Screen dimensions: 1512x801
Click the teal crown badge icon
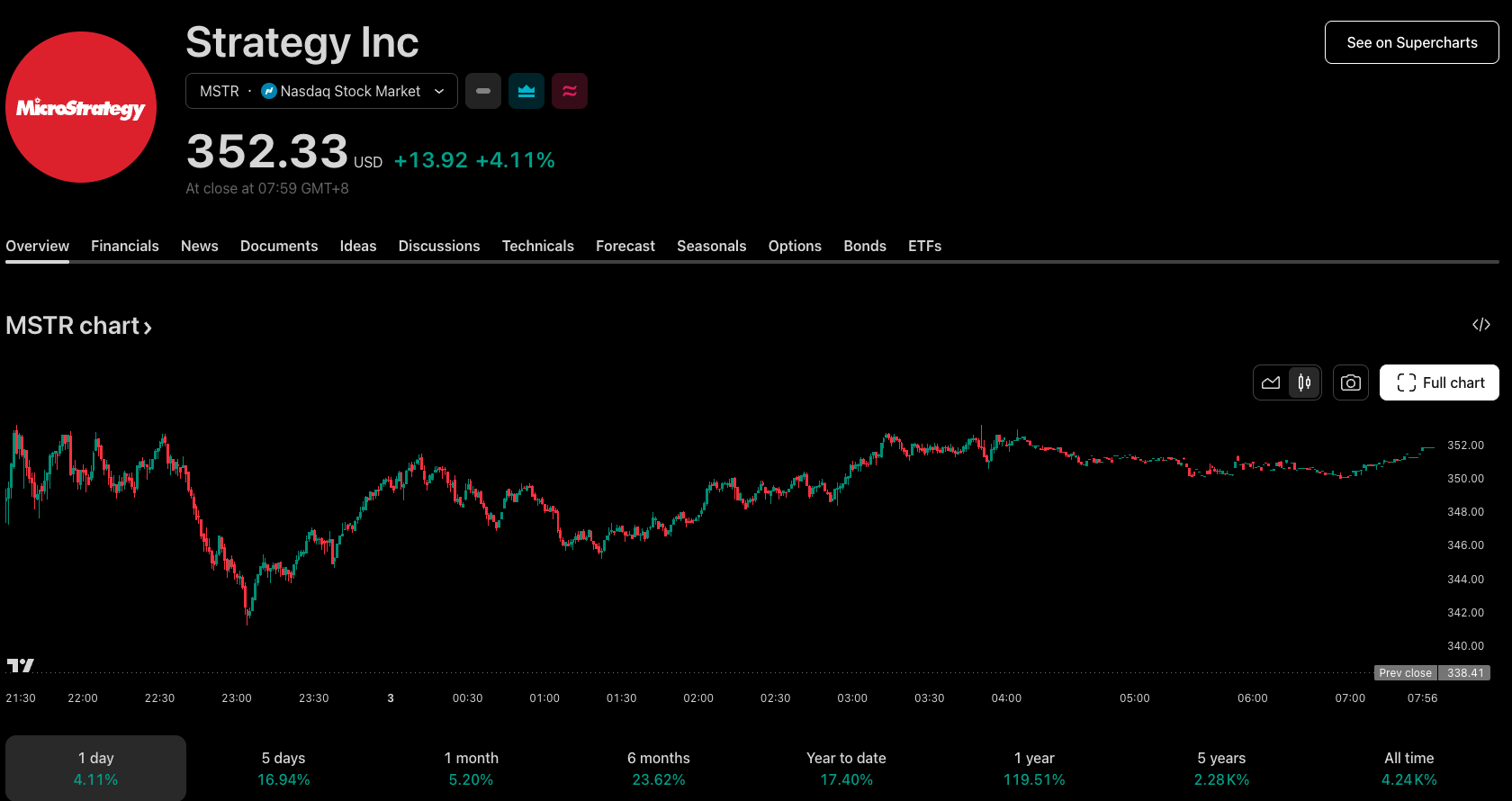526,91
